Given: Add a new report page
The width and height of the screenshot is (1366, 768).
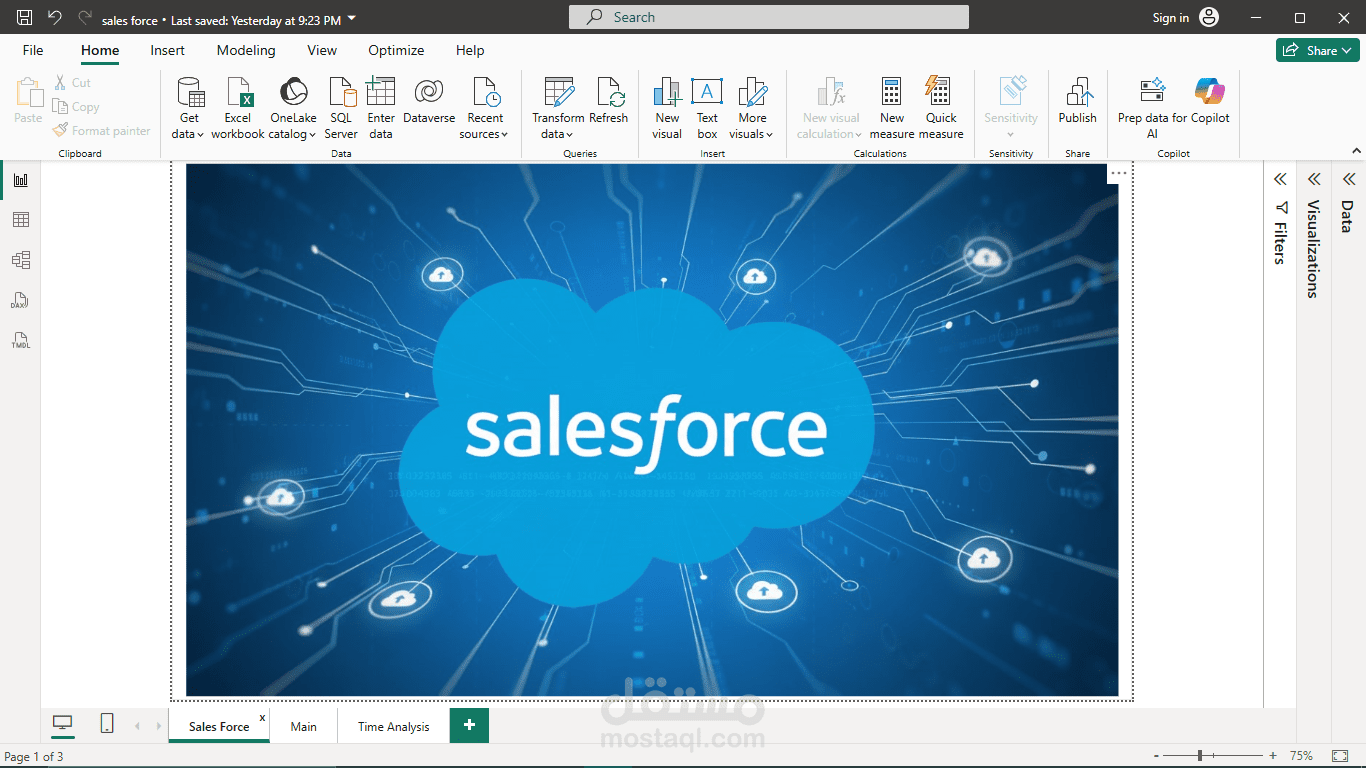Looking at the screenshot, I should click(469, 725).
